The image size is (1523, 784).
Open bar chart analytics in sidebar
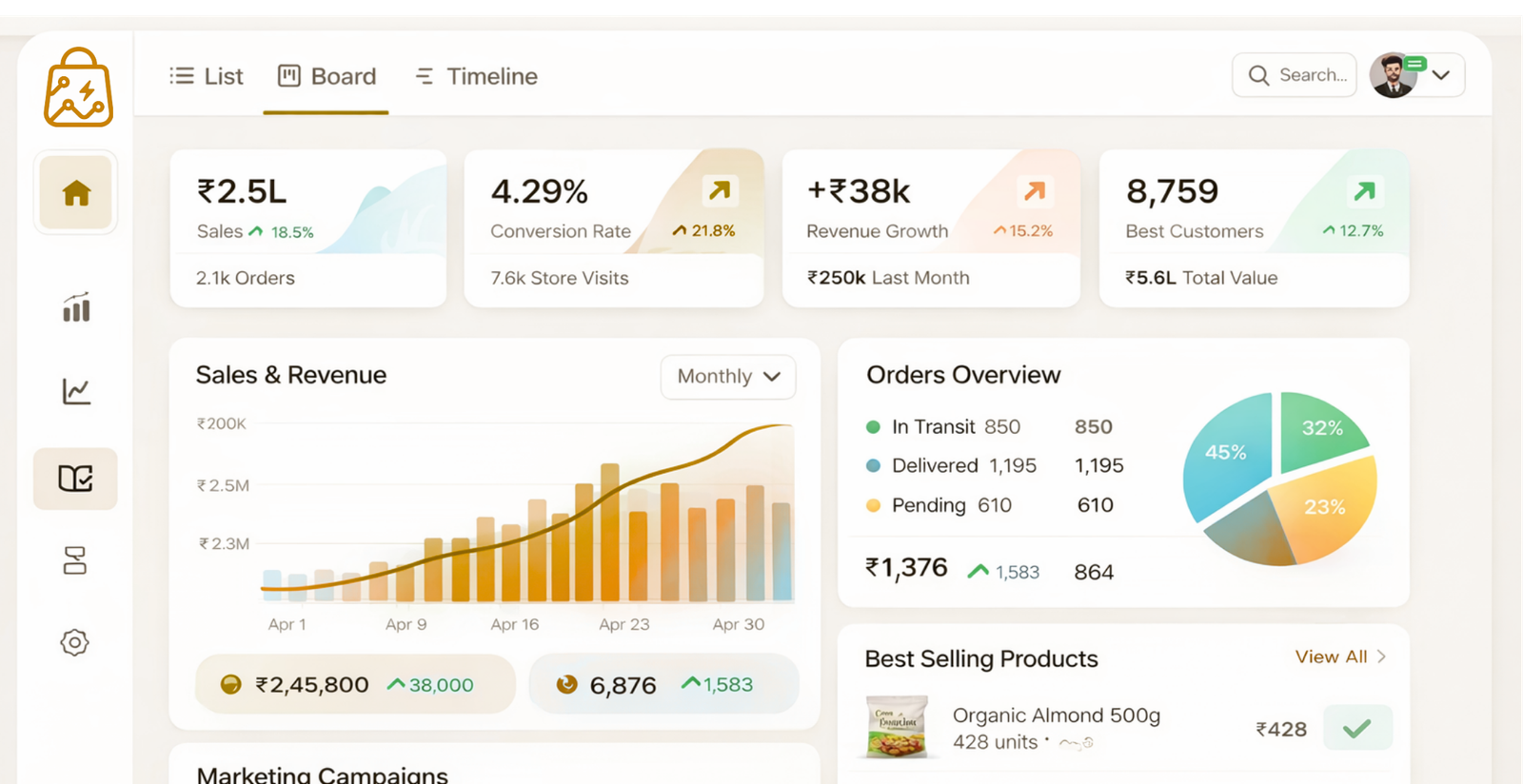(x=76, y=307)
